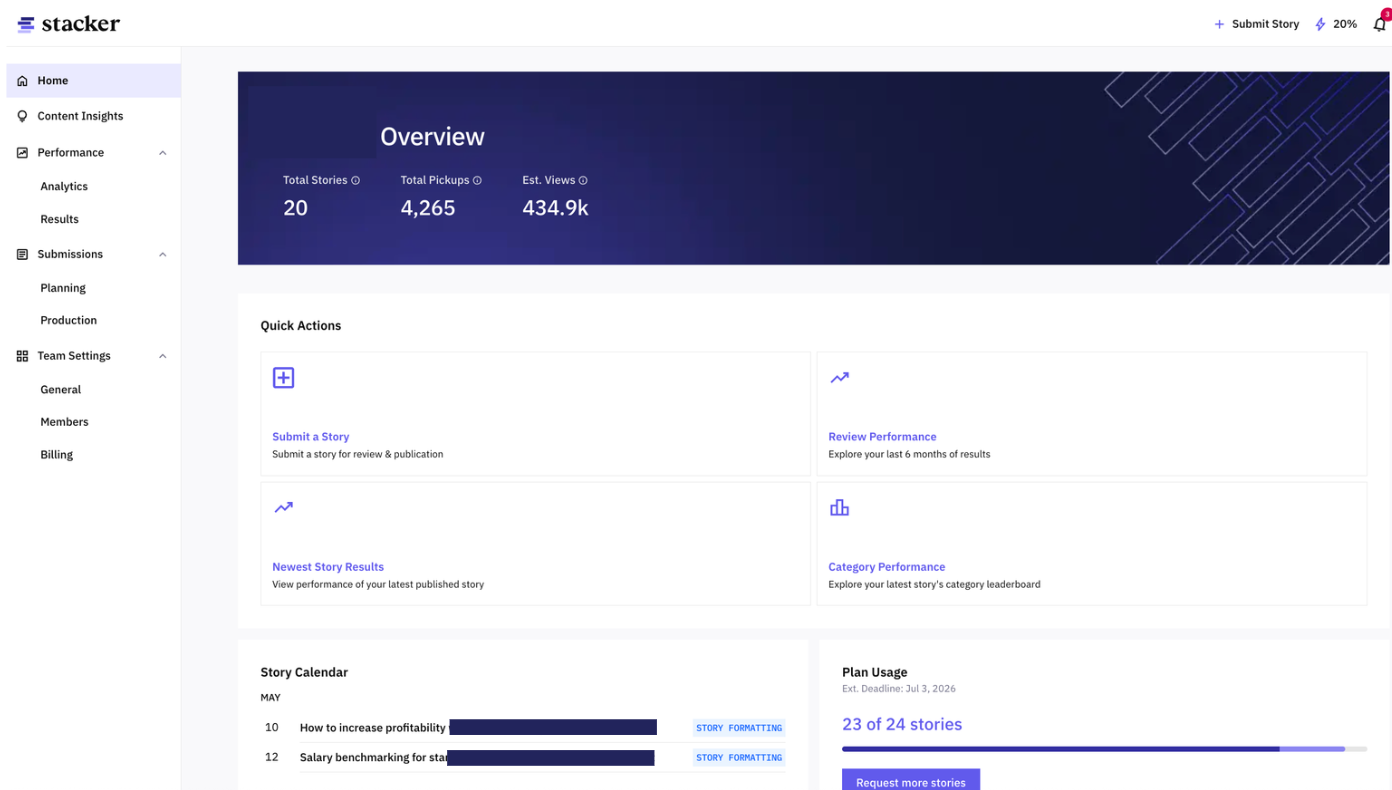1392x790 pixels.
Task: Click the Submit a Story link
Action: [x=310, y=437]
